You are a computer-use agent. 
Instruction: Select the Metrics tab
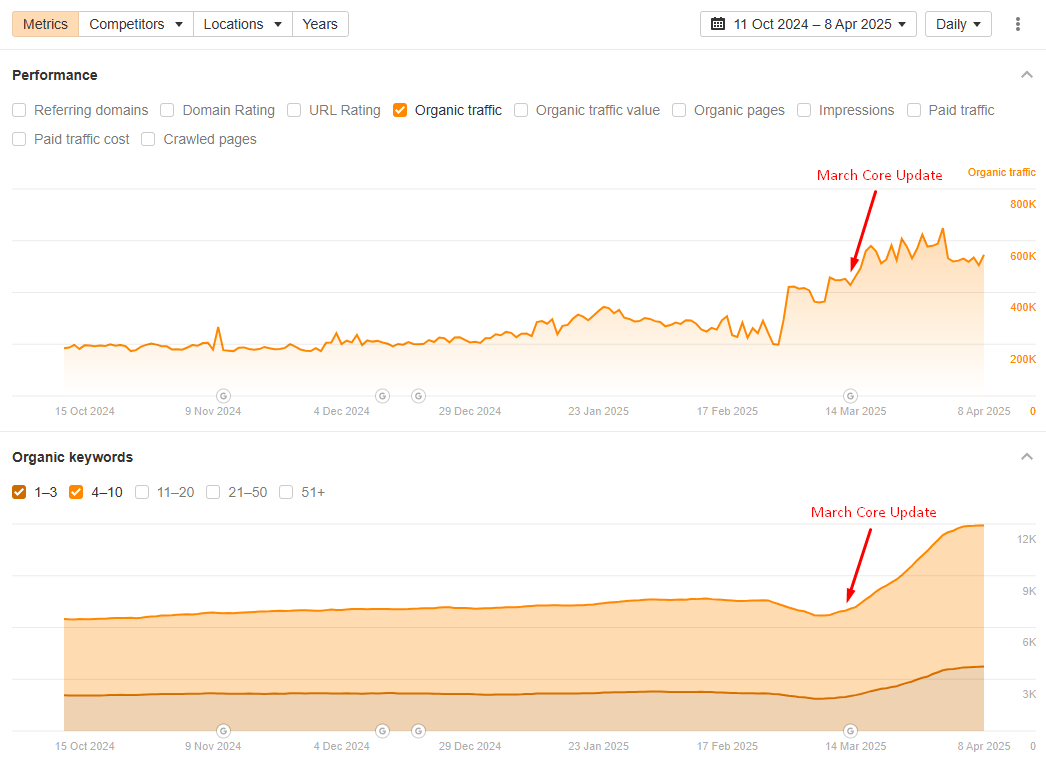tap(44, 23)
